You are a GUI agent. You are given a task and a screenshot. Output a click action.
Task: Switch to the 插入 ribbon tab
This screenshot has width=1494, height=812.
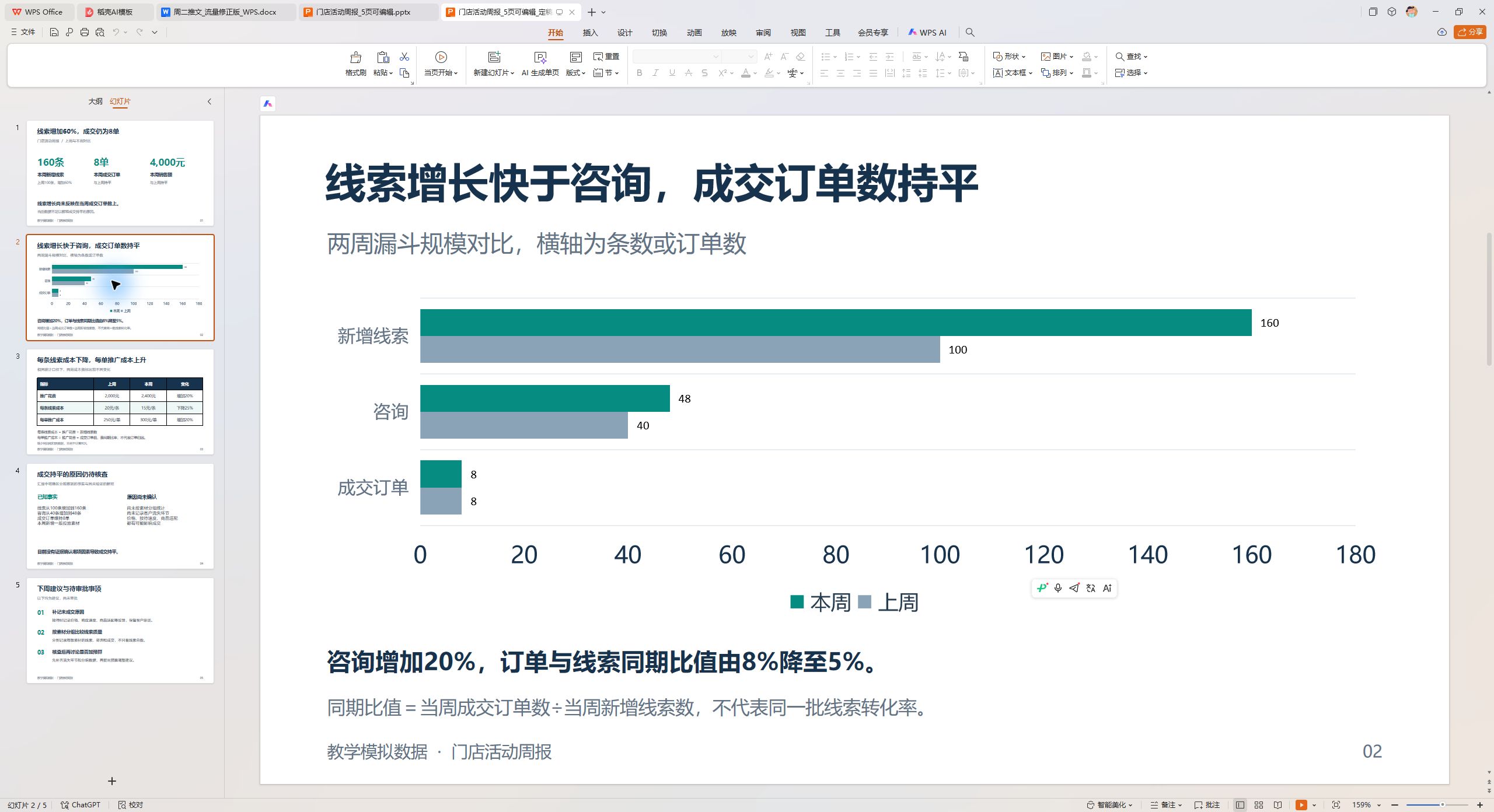click(x=590, y=33)
